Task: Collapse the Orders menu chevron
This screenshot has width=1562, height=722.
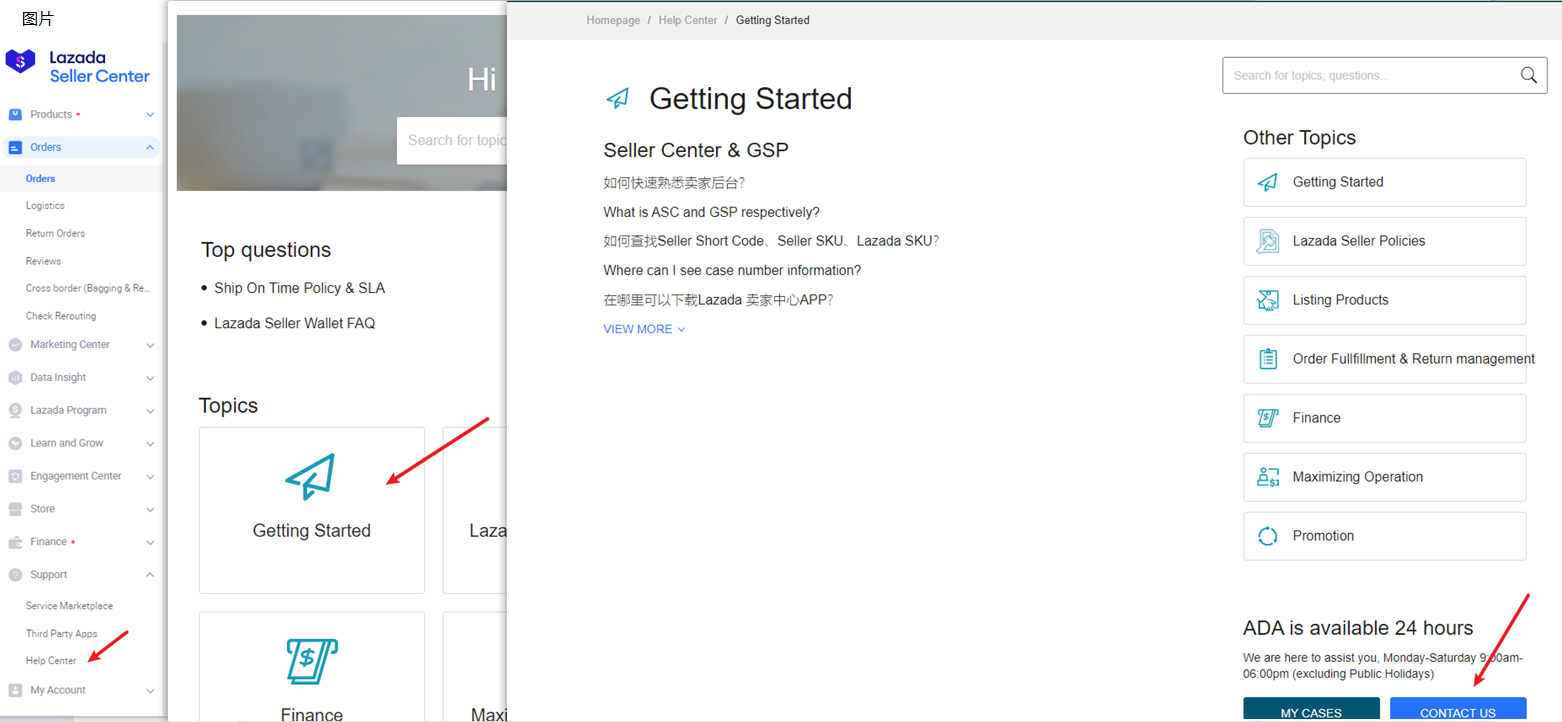Action: [150, 147]
